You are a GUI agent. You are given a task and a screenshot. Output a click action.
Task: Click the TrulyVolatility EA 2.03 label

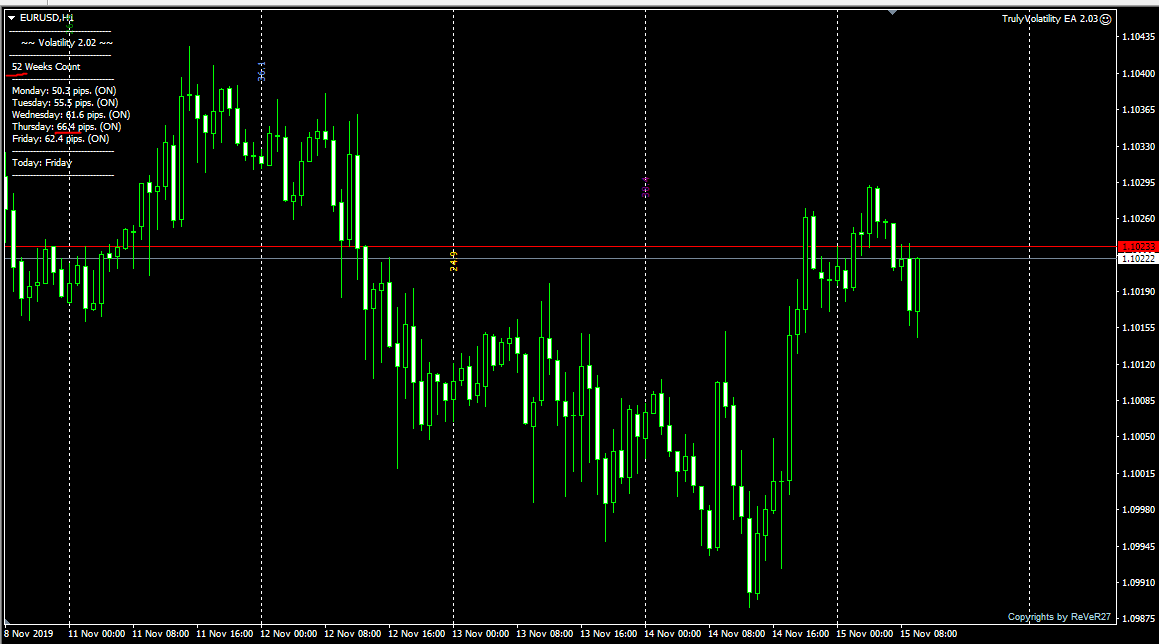point(1050,18)
